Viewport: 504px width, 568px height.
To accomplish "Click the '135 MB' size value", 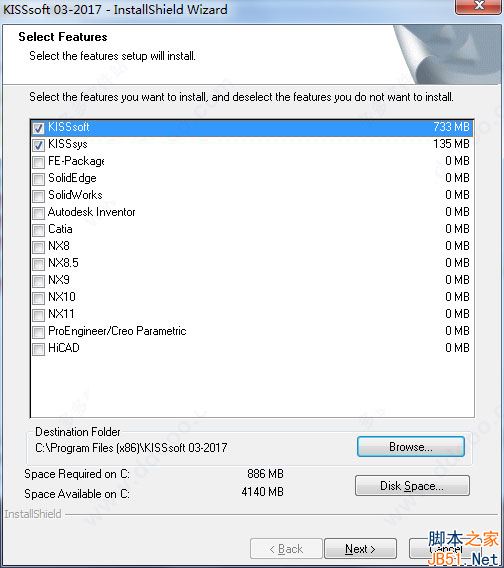I will coord(451,144).
